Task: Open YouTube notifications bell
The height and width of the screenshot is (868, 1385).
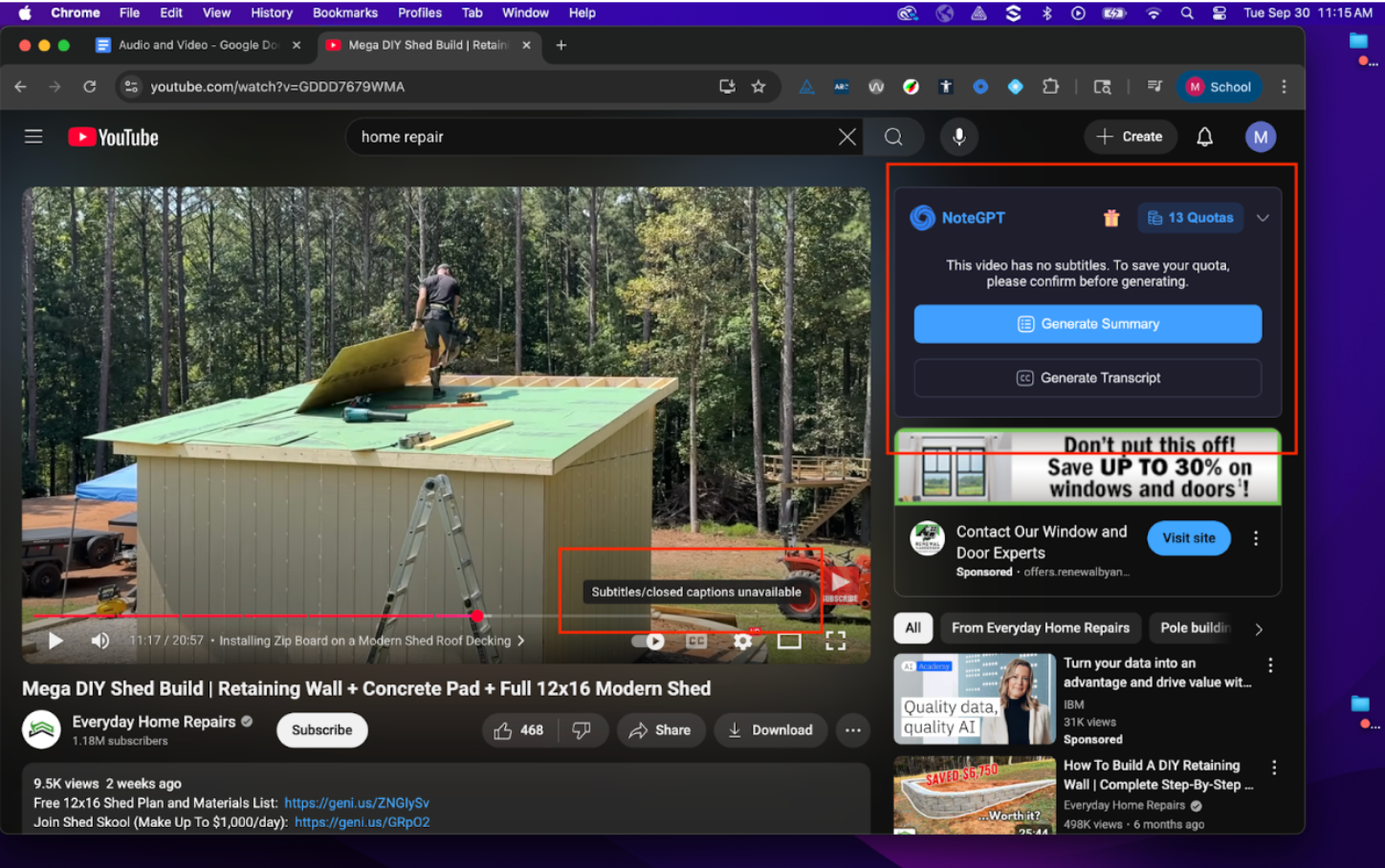Action: (x=1204, y=137)
